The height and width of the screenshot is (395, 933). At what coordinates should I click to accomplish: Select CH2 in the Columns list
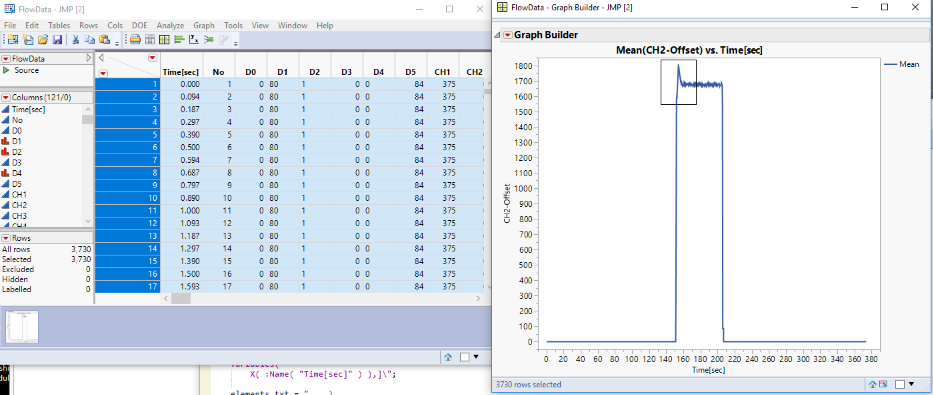19,205
